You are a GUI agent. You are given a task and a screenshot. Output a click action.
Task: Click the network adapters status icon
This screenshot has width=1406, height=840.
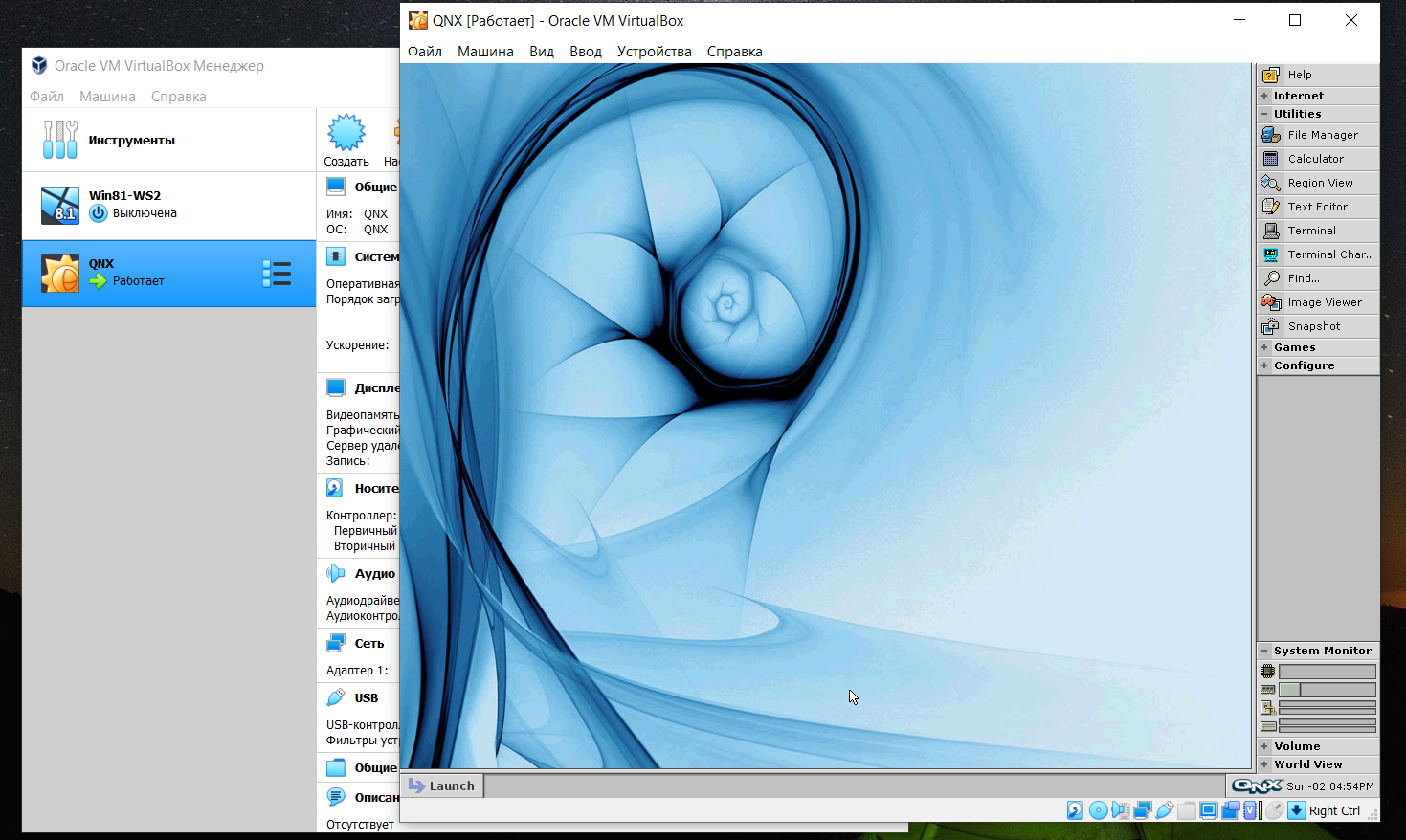click(x=1143, y=810)
